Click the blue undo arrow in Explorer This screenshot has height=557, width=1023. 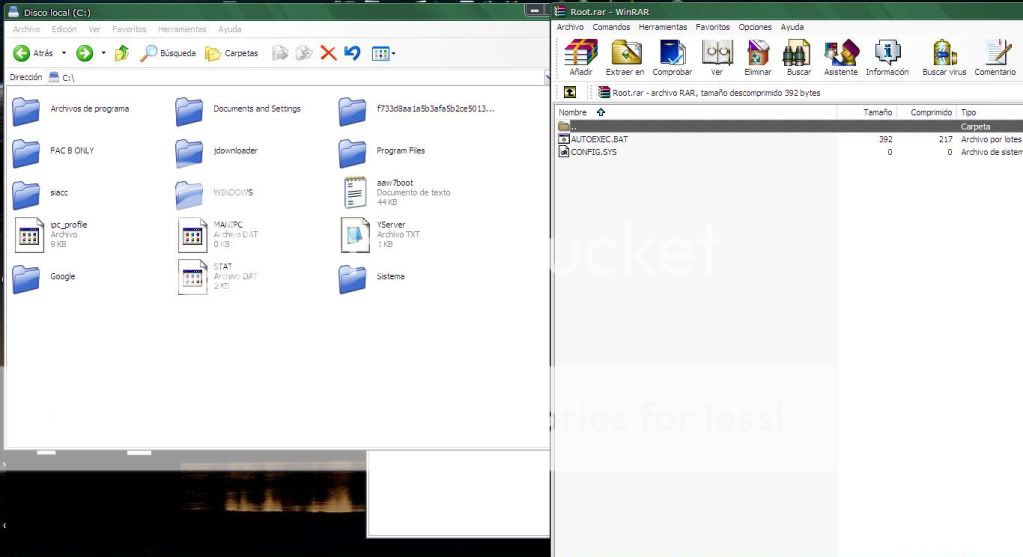tap(352, 53)
